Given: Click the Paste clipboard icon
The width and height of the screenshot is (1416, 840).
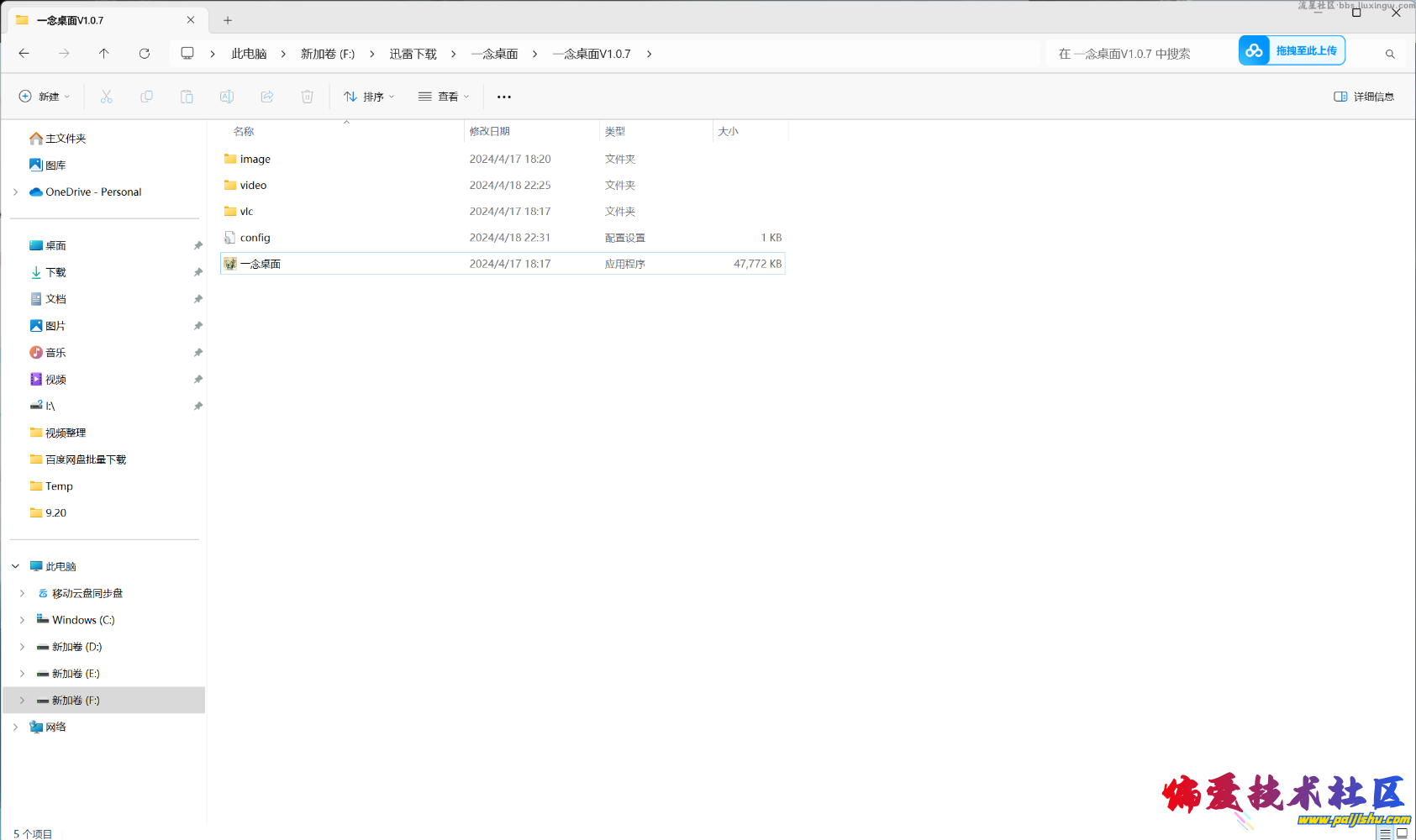Looking at the screenshot, I should (x=187, y=97).
